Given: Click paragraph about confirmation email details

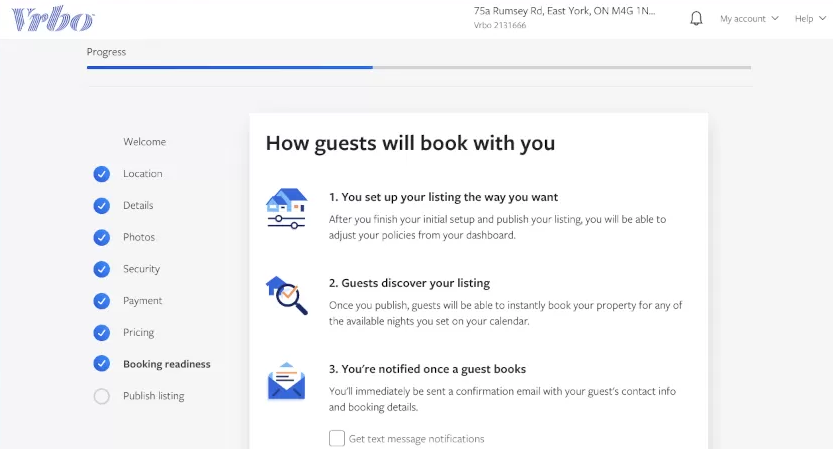Looking at the screenshot, I should [x=502, y=399].
